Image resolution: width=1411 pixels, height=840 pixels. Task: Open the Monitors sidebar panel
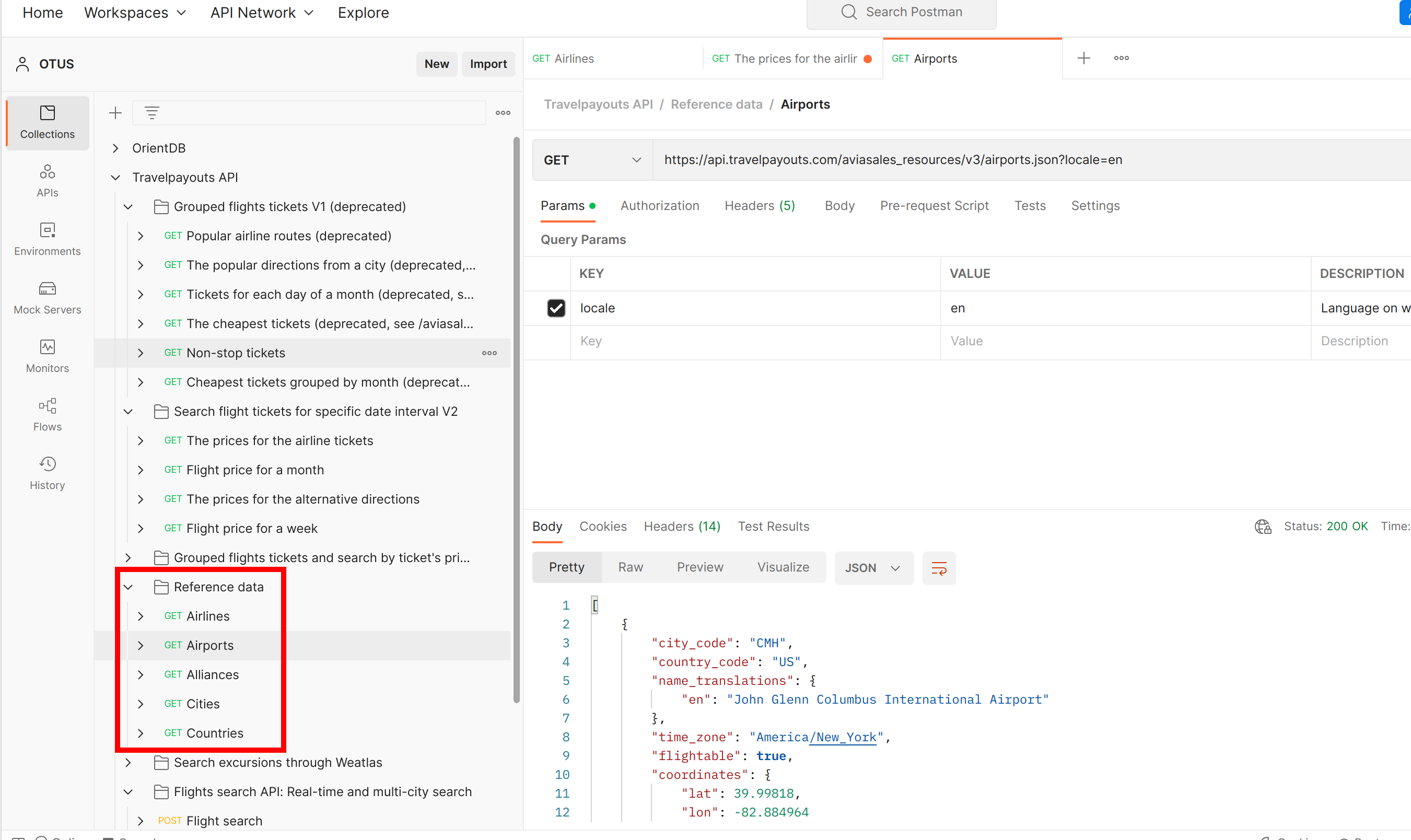[48, 356]
